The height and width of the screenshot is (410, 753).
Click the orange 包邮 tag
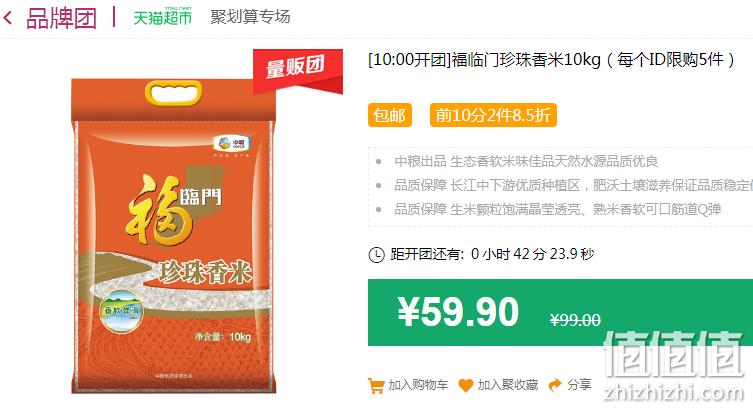tap(389, 115)
